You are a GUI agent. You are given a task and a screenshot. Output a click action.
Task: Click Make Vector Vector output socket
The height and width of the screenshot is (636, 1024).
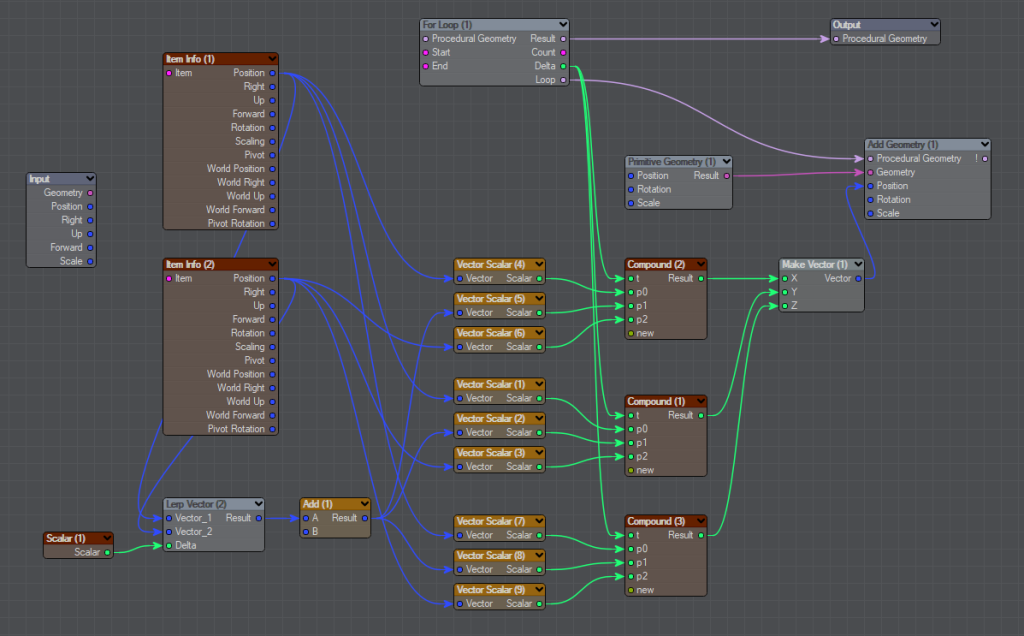coord(858,279)
